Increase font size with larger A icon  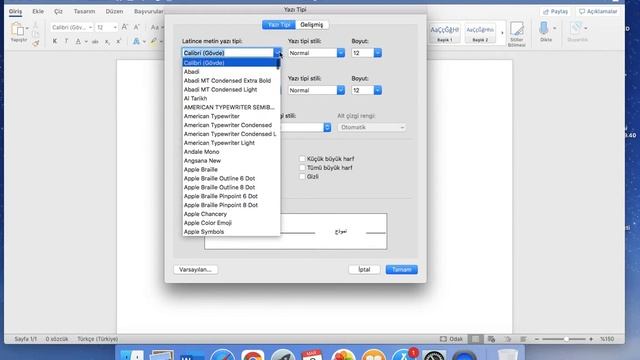[125, 27]
